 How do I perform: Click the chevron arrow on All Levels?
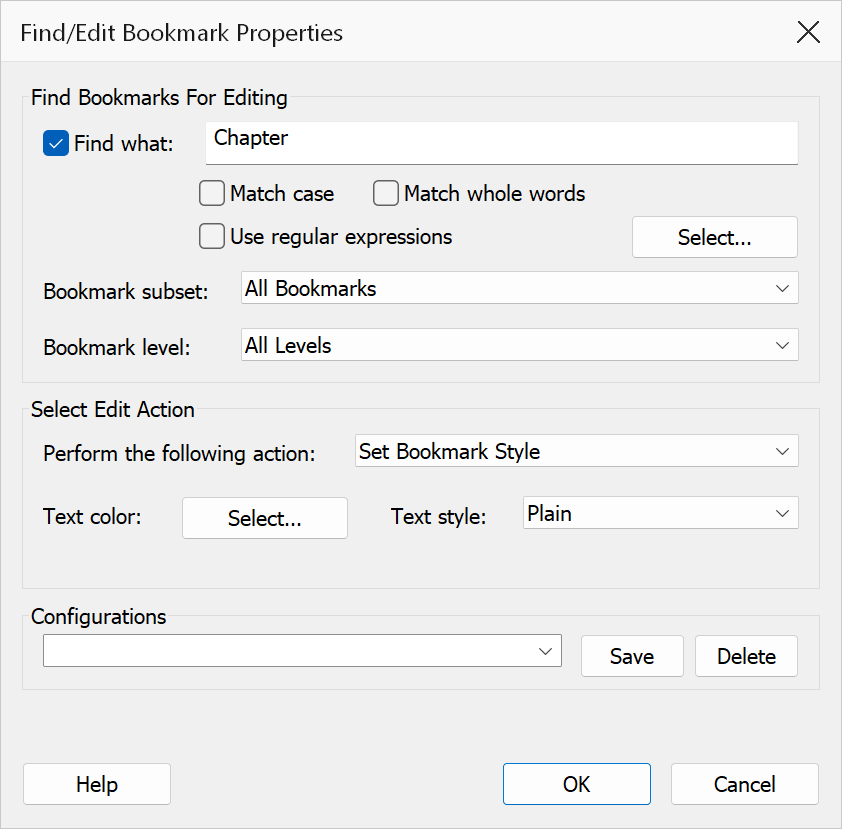click(782, 345)
